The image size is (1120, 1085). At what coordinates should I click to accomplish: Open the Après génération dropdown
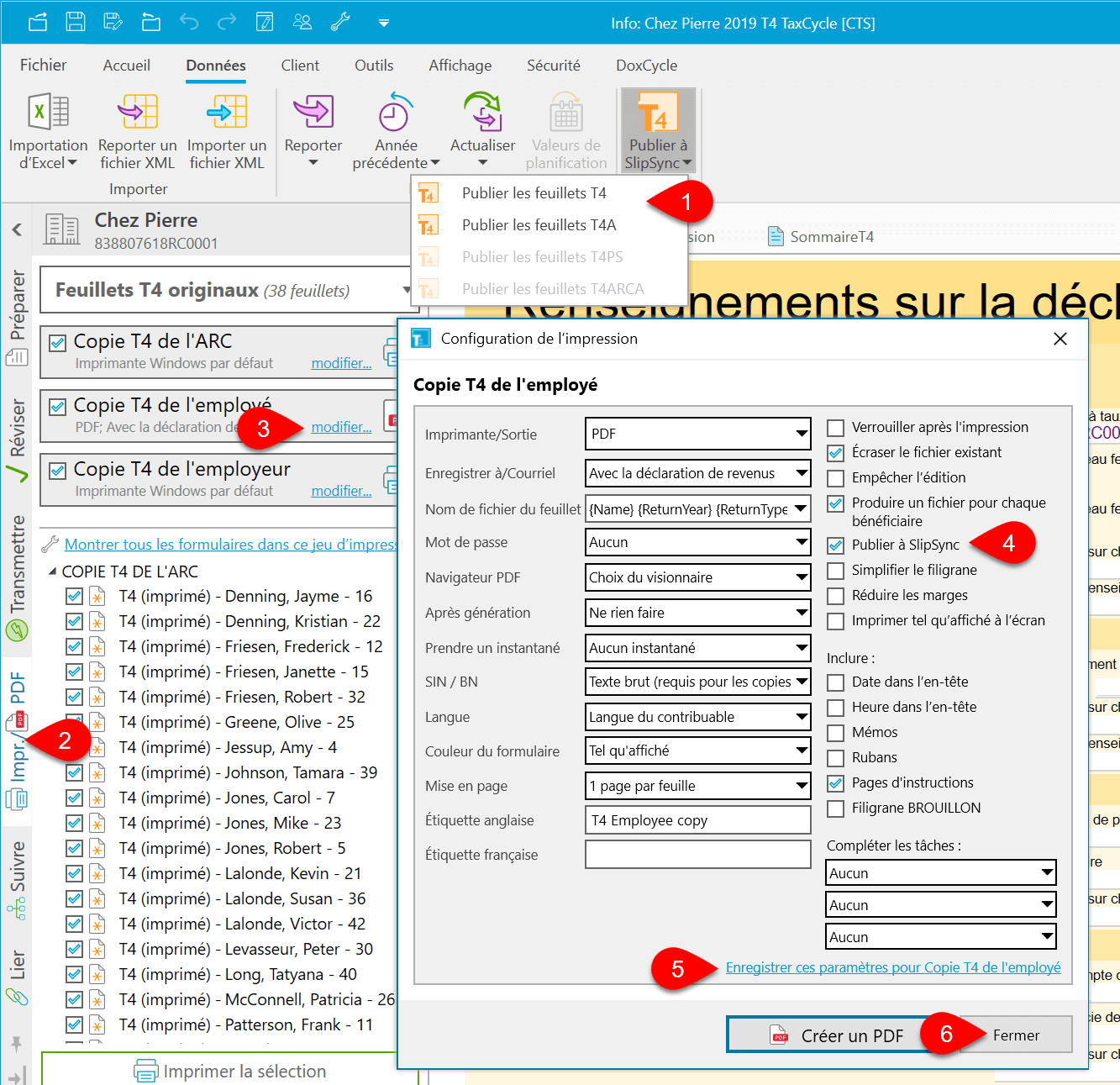[698, 613]
